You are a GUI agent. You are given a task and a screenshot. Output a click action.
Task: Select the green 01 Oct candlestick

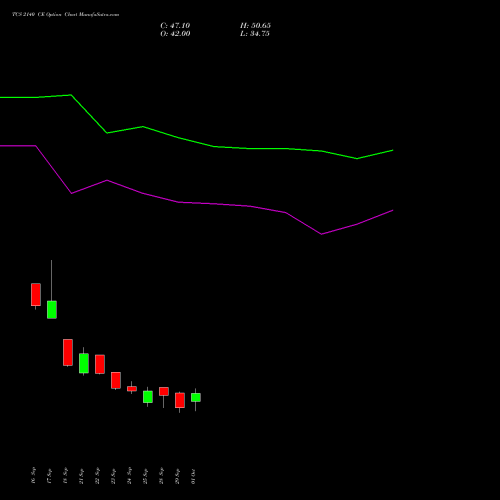coord(196,397)
